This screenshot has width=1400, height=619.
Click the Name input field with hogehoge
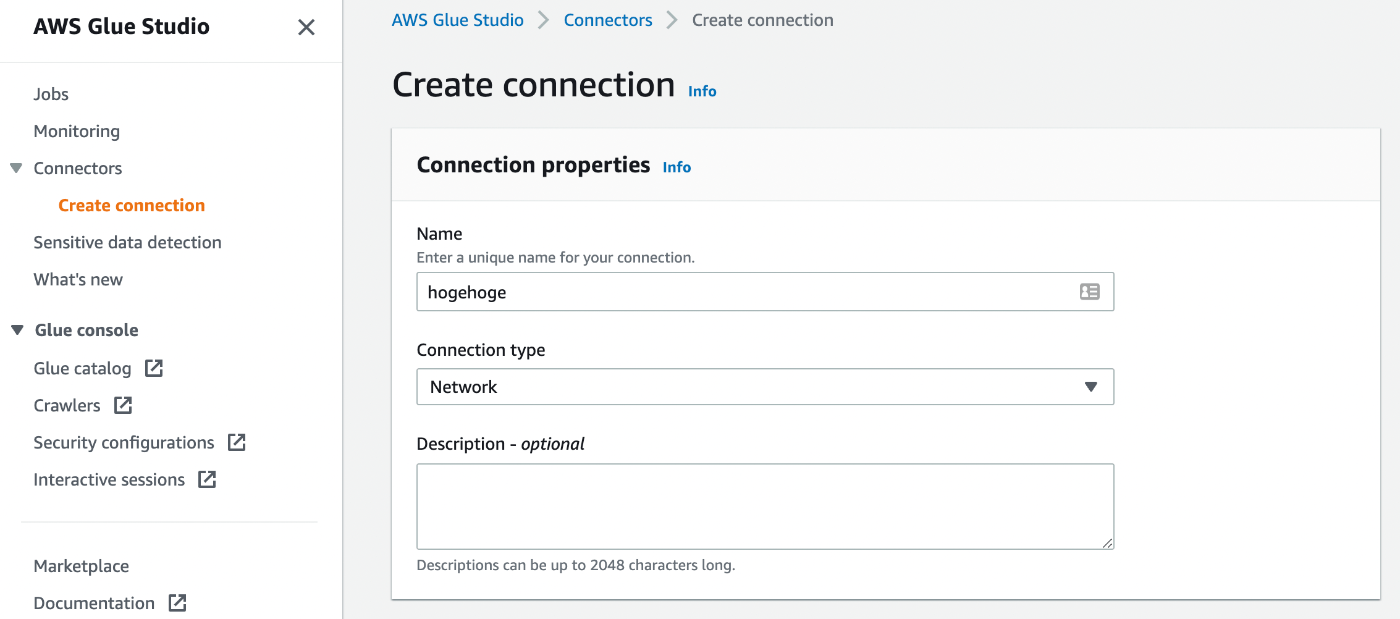click(765, 292)
